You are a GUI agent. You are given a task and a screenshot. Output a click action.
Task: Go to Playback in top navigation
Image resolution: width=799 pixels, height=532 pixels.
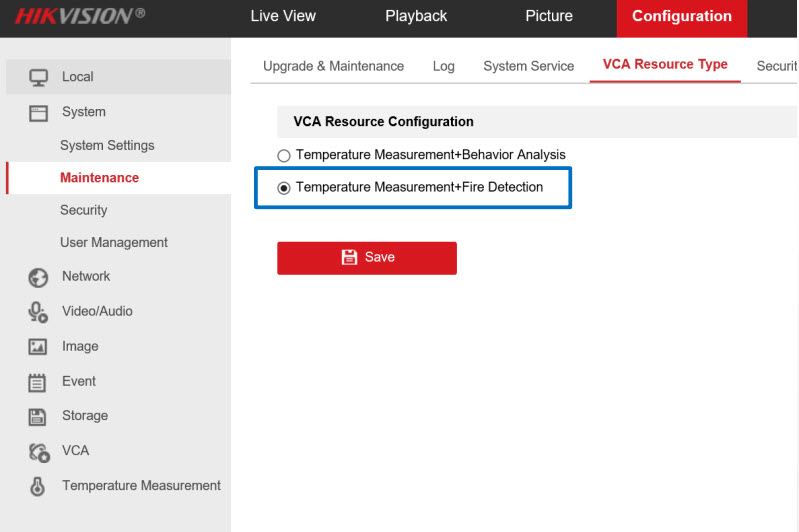click(416, 16)
